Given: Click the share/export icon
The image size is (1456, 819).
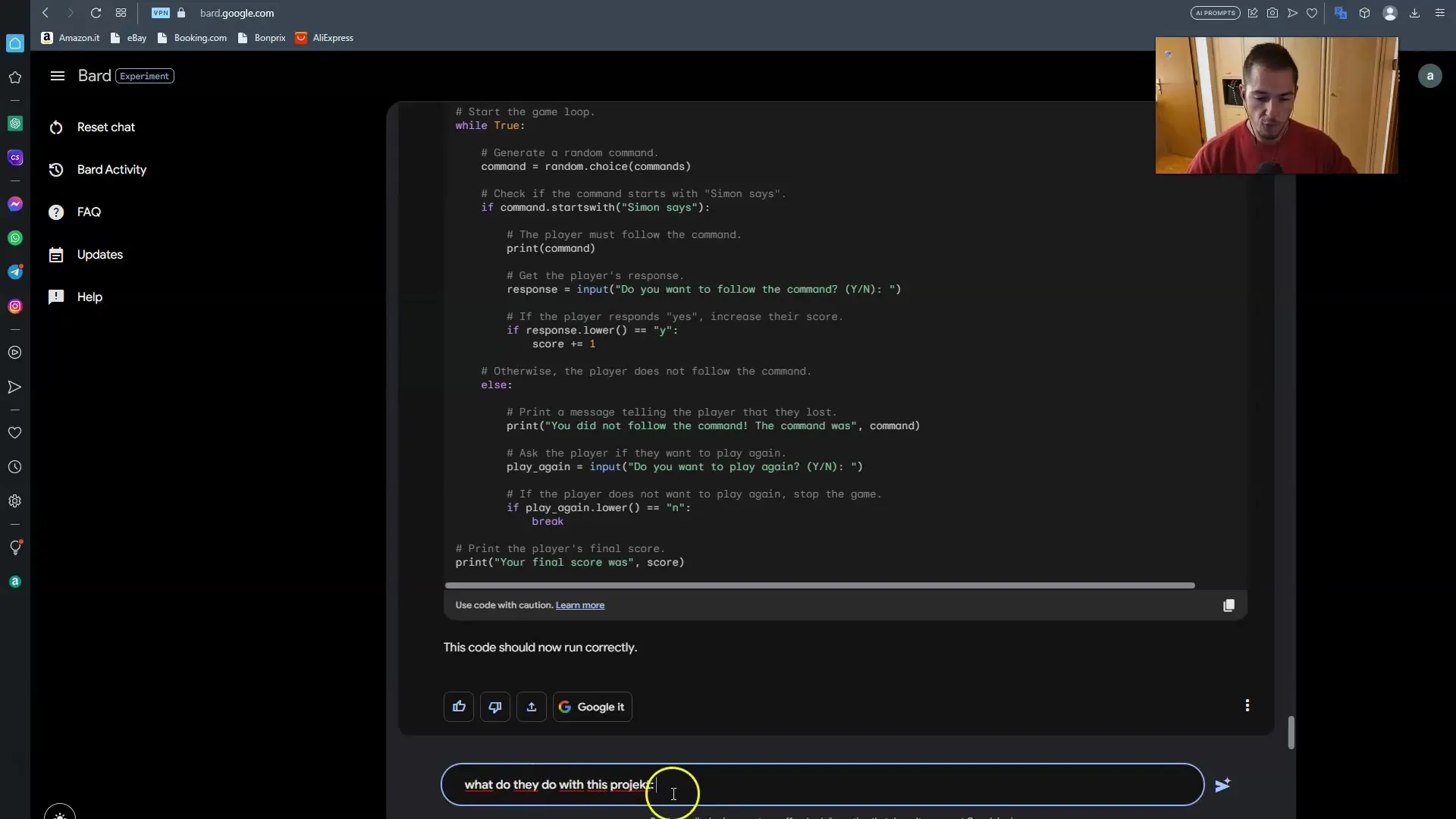Looking at the screenshot, I should point(531,706).
